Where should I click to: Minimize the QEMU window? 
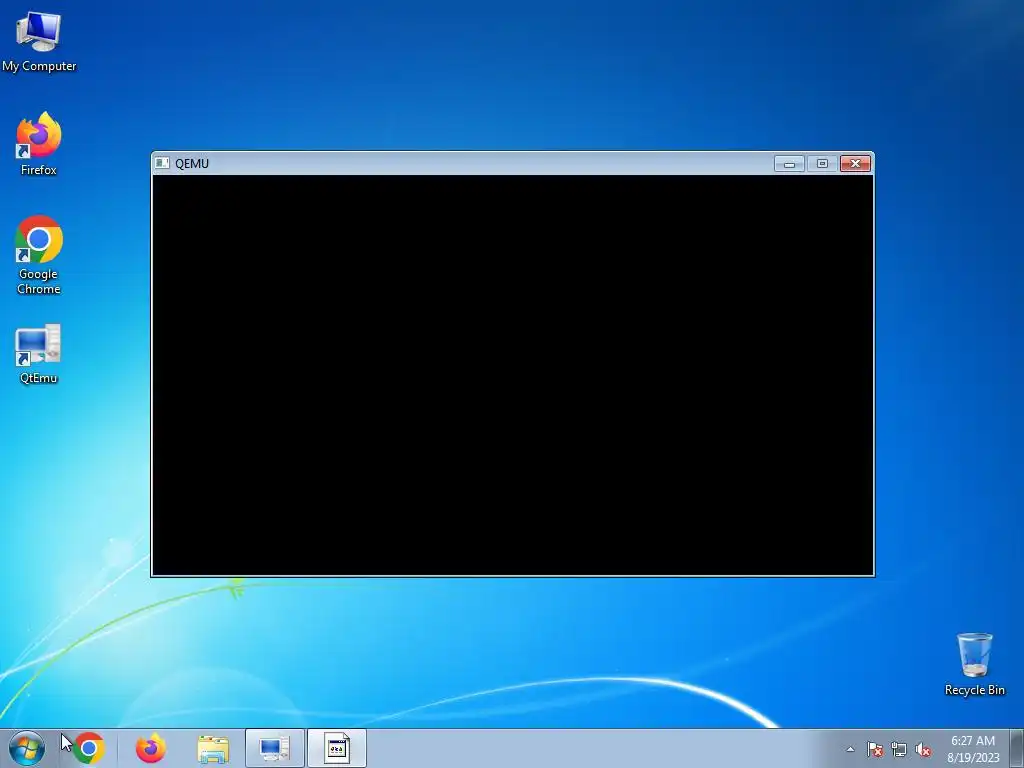point(789,163)
